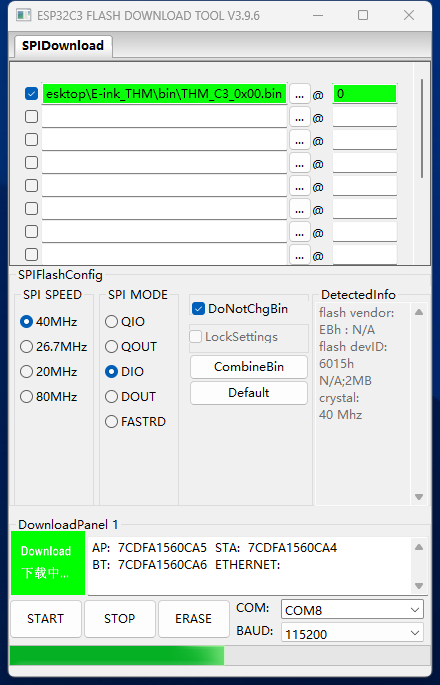Open the COM port dropdown showing COM8
The width and height of the screenshot is (440, 685).
[x=352, y=609]
